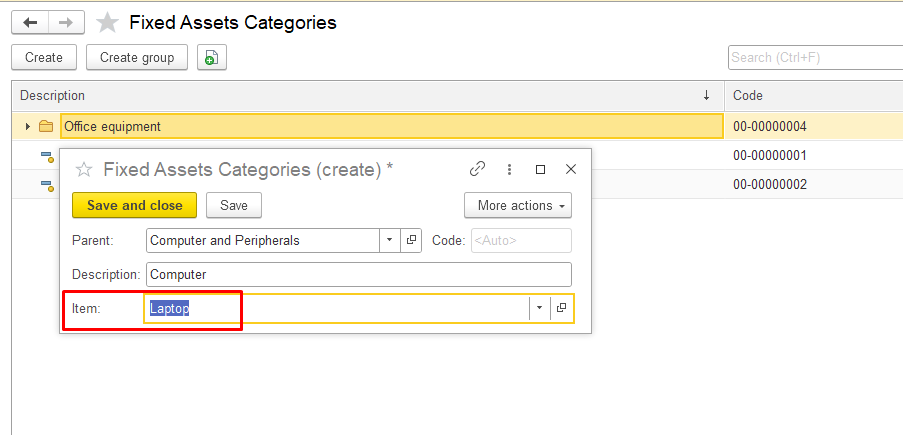This screenshot has height=435, width=903.
Task: Maximize the create dialog window
Action: click(540, 169)
